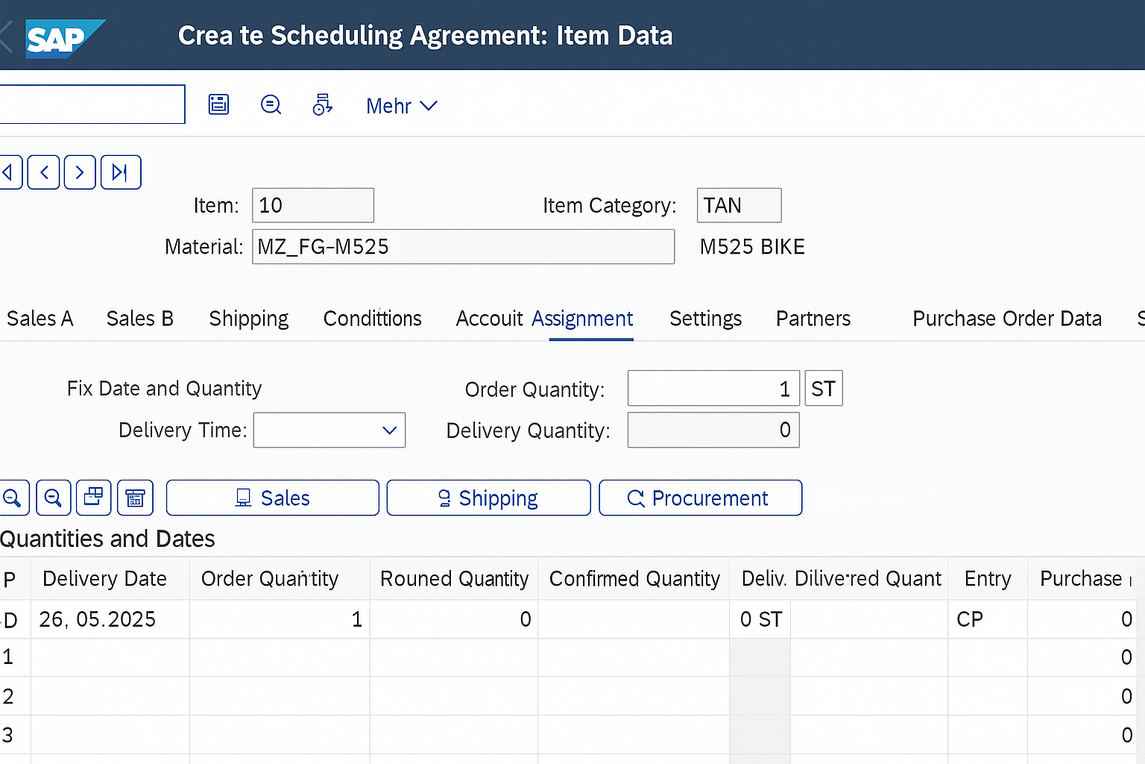Click the ST unit field

click(823, 389)
